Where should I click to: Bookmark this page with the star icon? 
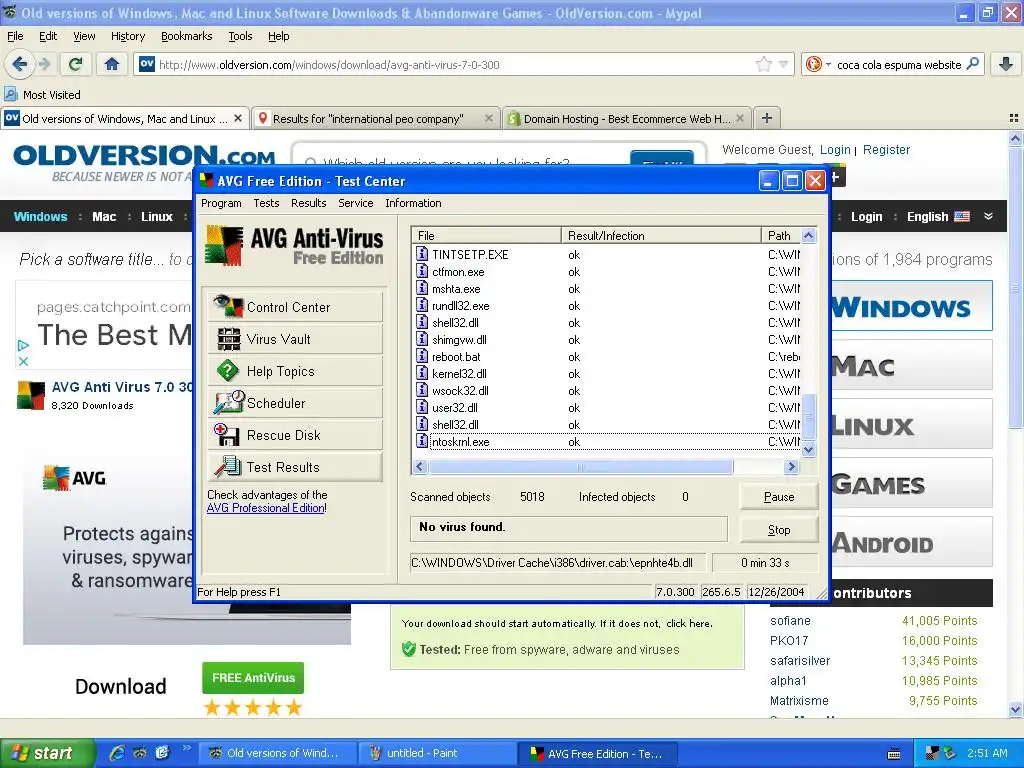763,64
